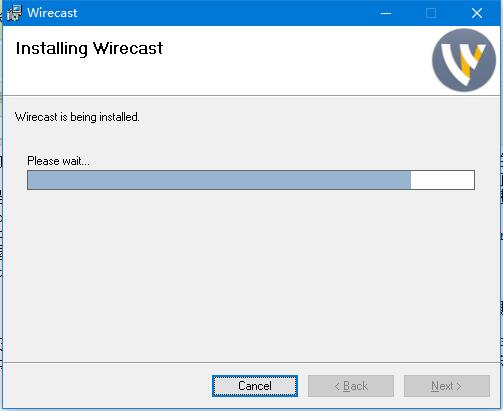
Task: Click the grayed-out Next button
Action: coord(447,386)
